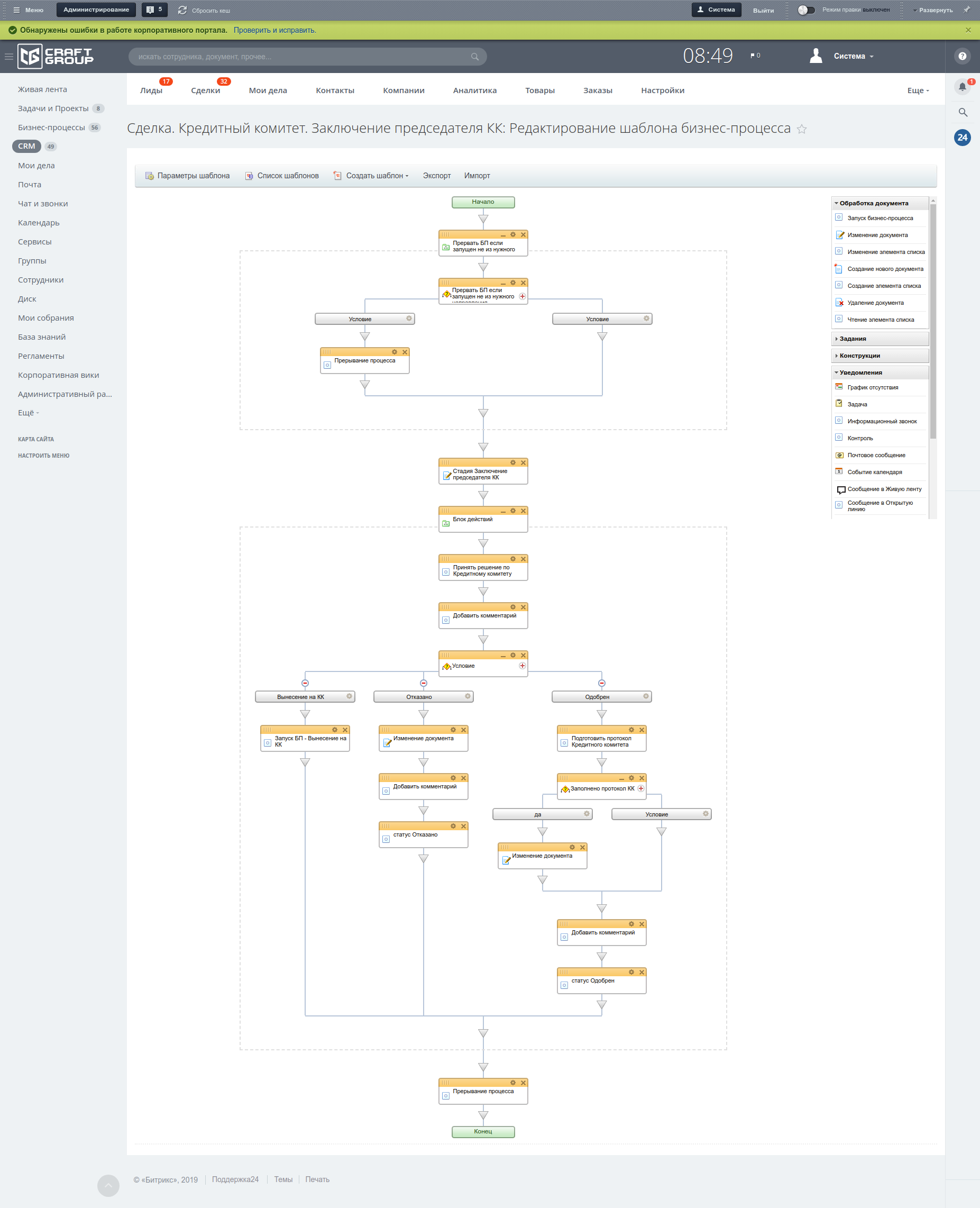This screenshot has height=1208, width=980.
Task: Delete the 'статус Одобрен' activity block
Action: tap(642, 972)
